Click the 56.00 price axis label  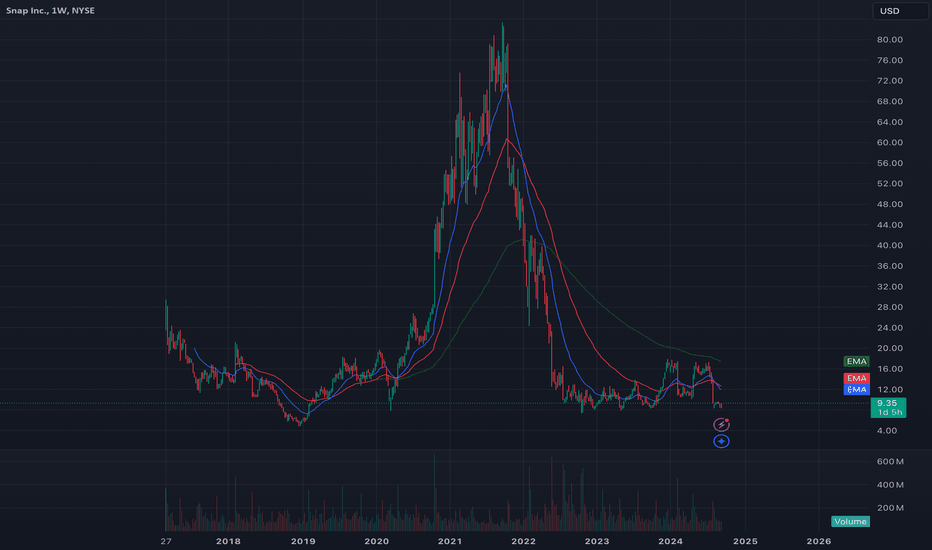[890, 164]
